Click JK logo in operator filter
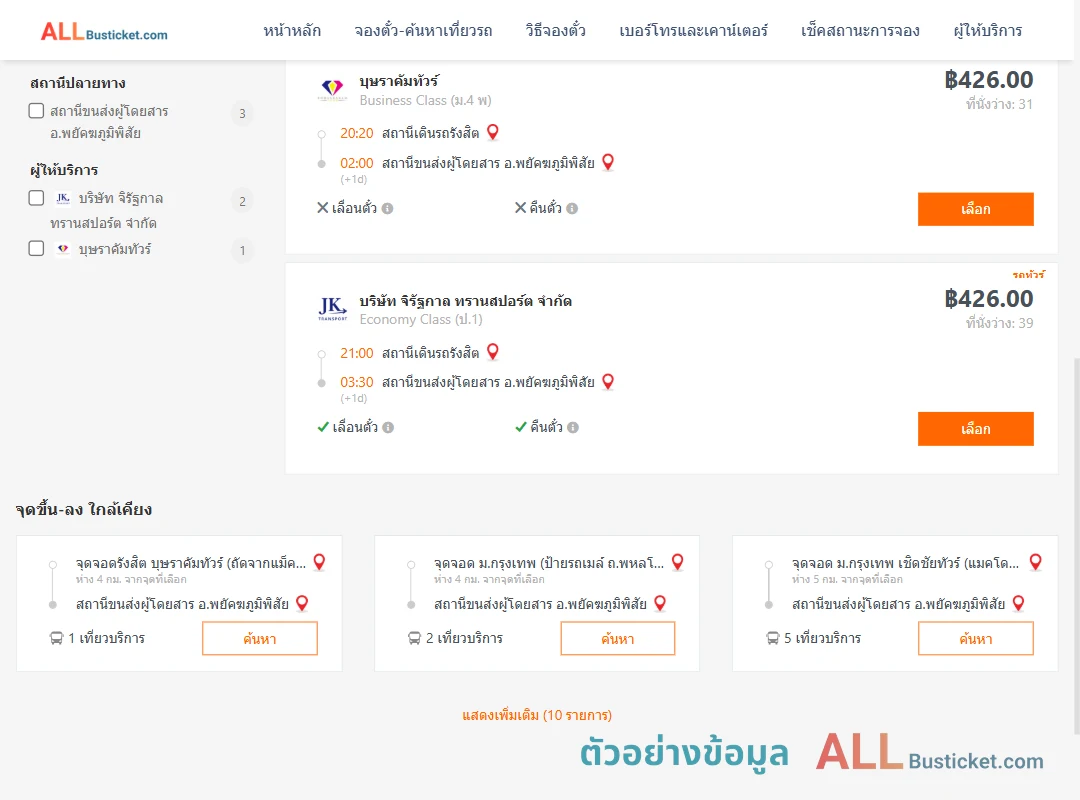1080x800 pixels. (63, 198)
